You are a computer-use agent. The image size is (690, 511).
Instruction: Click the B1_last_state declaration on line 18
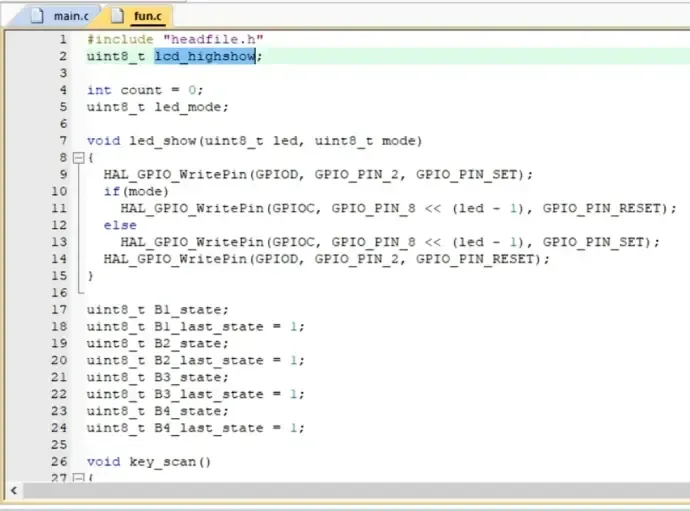coord(195,326)
